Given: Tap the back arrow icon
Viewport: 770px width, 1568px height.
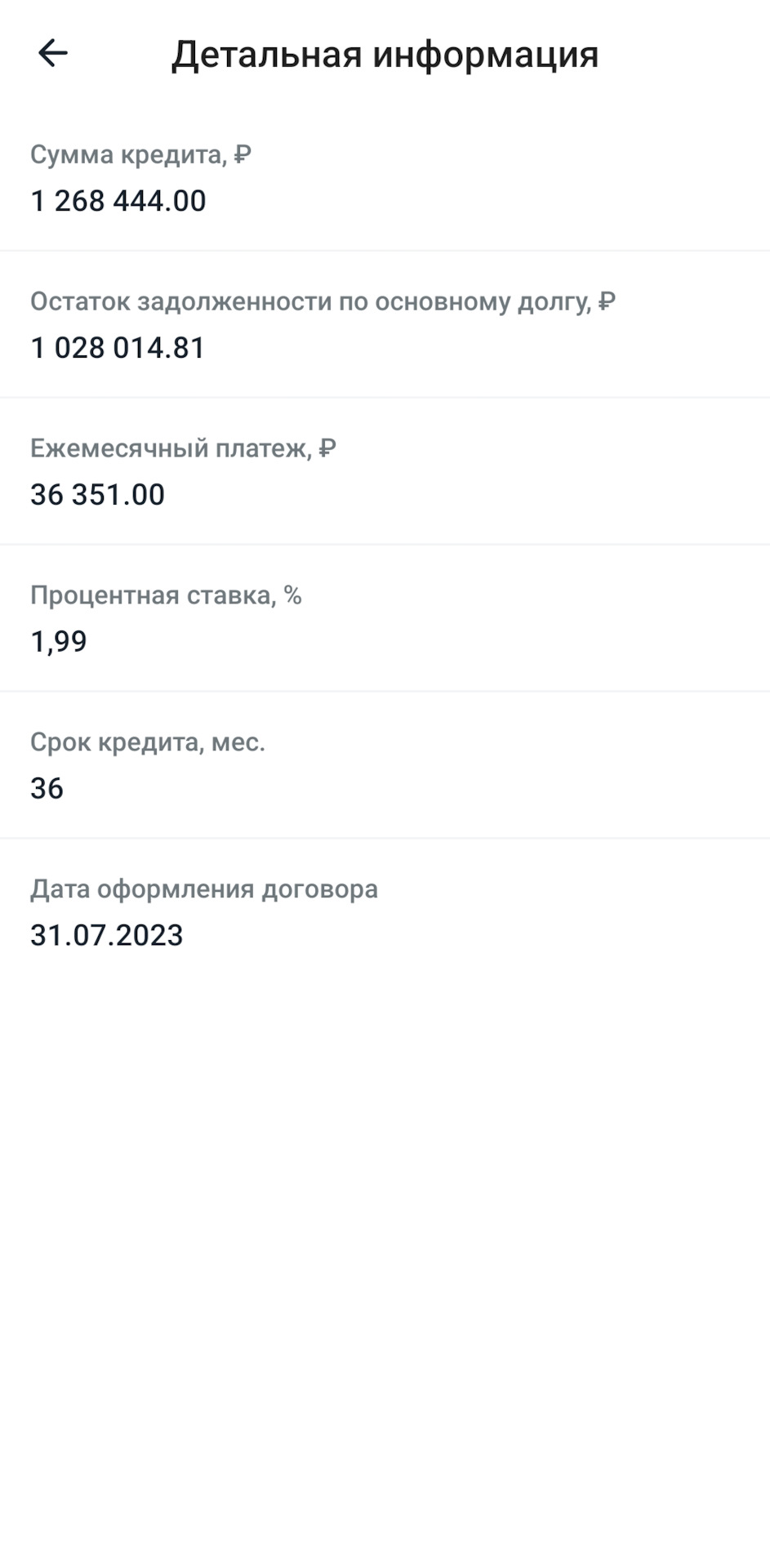Looking at the screenshot, I should point(53,54).
